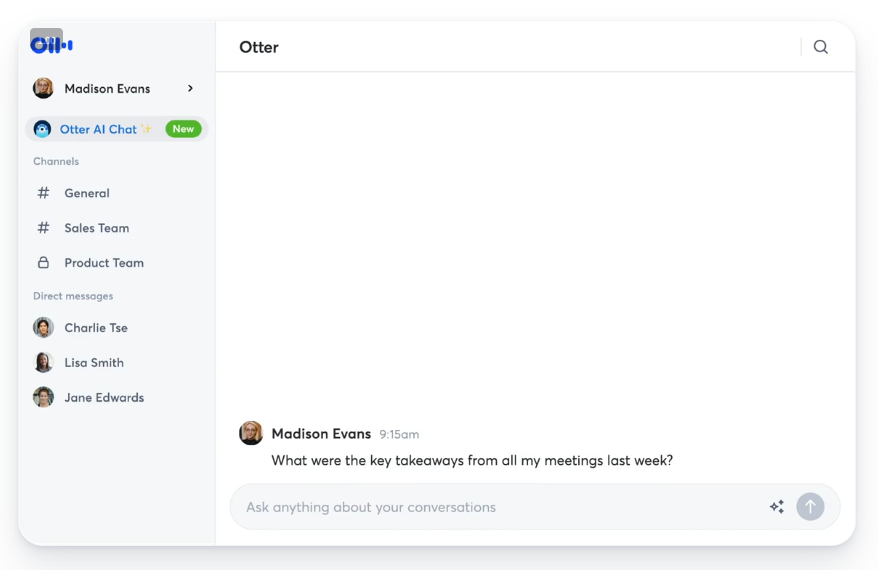
Task: Open the Madison Evans profile menu
Action: 107,89
